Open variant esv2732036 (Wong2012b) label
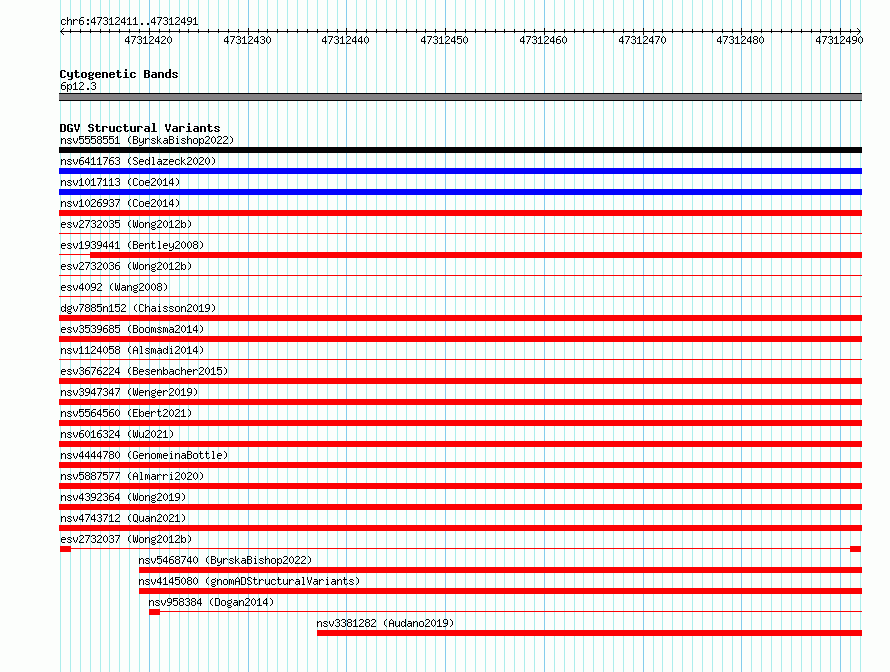Image resolution: width=890 pixels, height=672 pixels. point(126,266)
